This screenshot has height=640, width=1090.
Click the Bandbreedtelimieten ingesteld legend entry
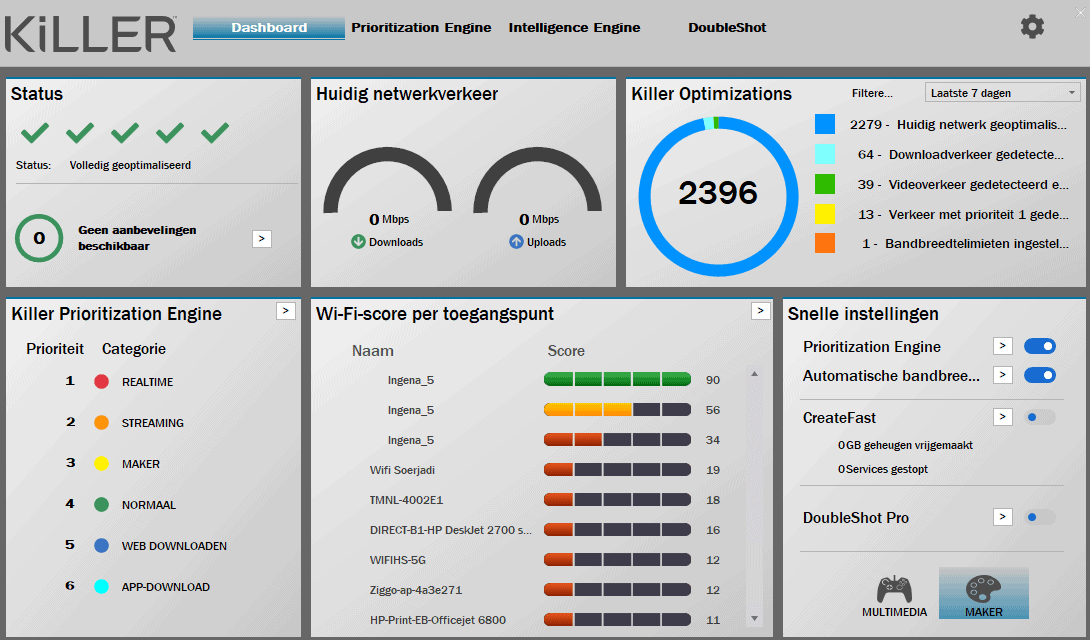965,244
